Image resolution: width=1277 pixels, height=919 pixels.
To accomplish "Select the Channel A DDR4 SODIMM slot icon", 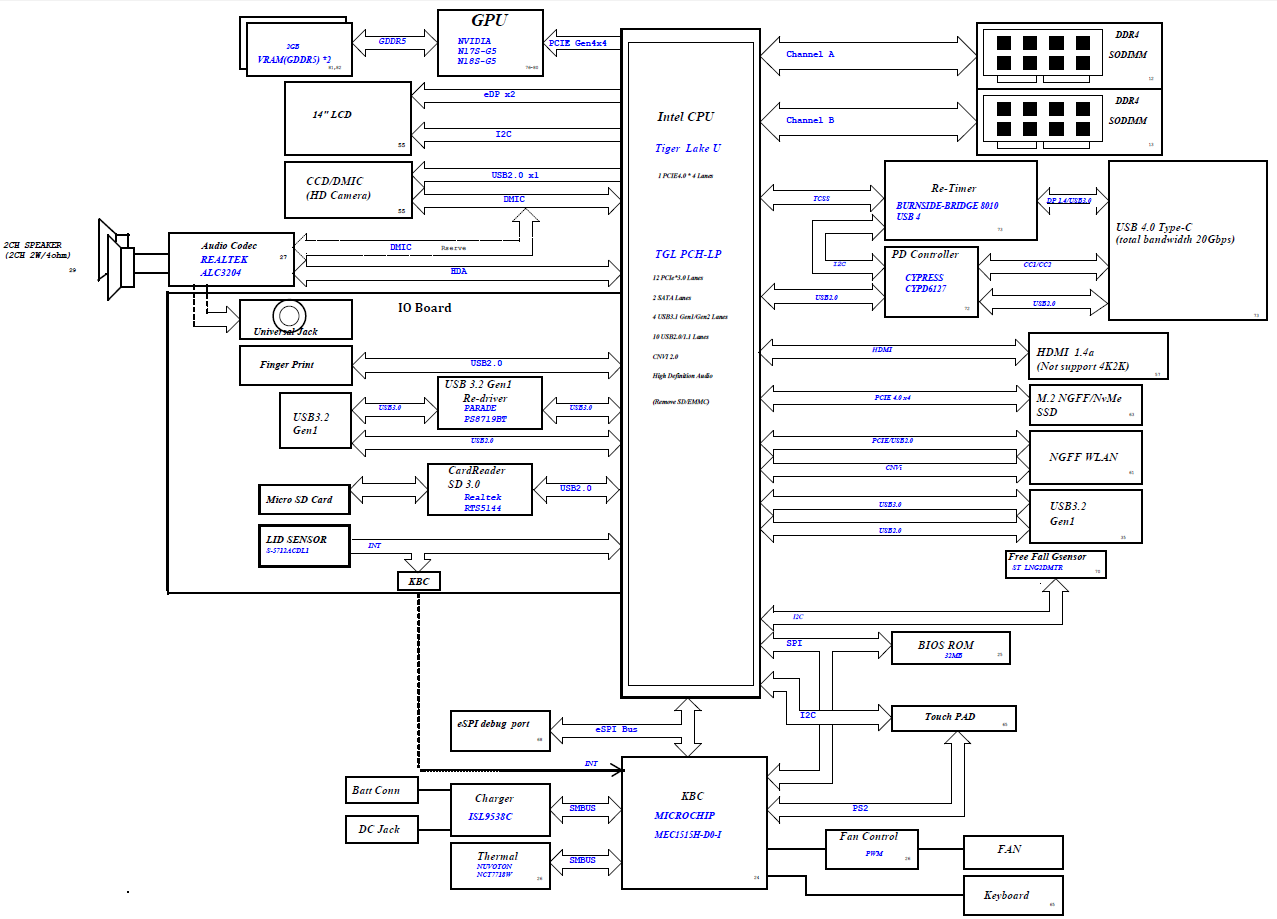I will click(x=1042, y=54).
